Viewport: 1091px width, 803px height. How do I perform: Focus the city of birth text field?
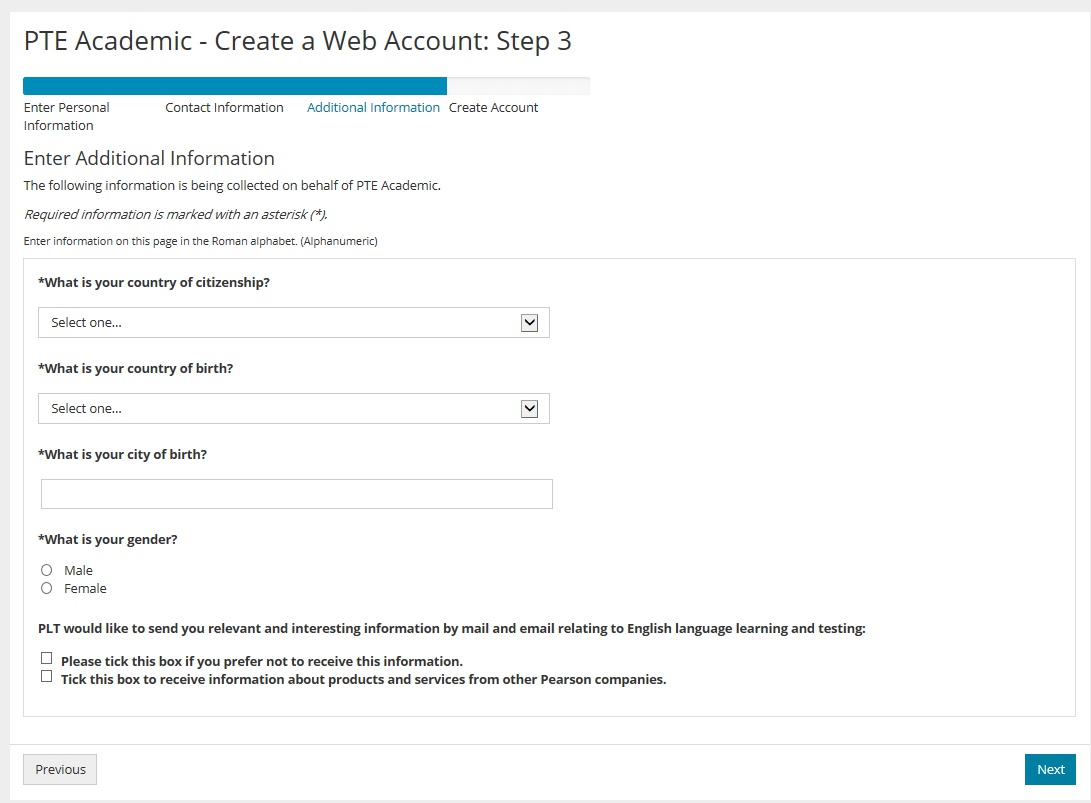(296, 494)
